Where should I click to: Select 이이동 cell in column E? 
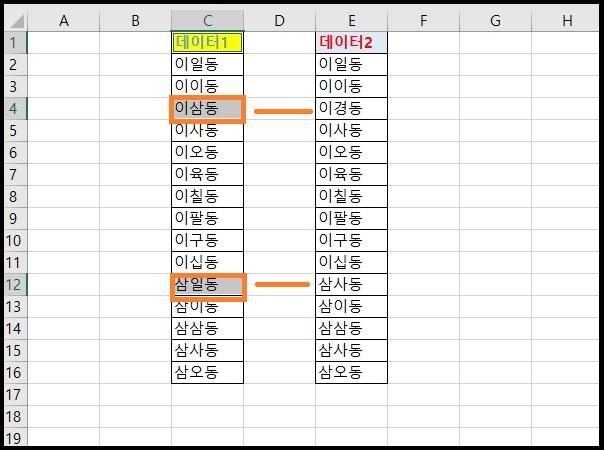click(351, 86)
